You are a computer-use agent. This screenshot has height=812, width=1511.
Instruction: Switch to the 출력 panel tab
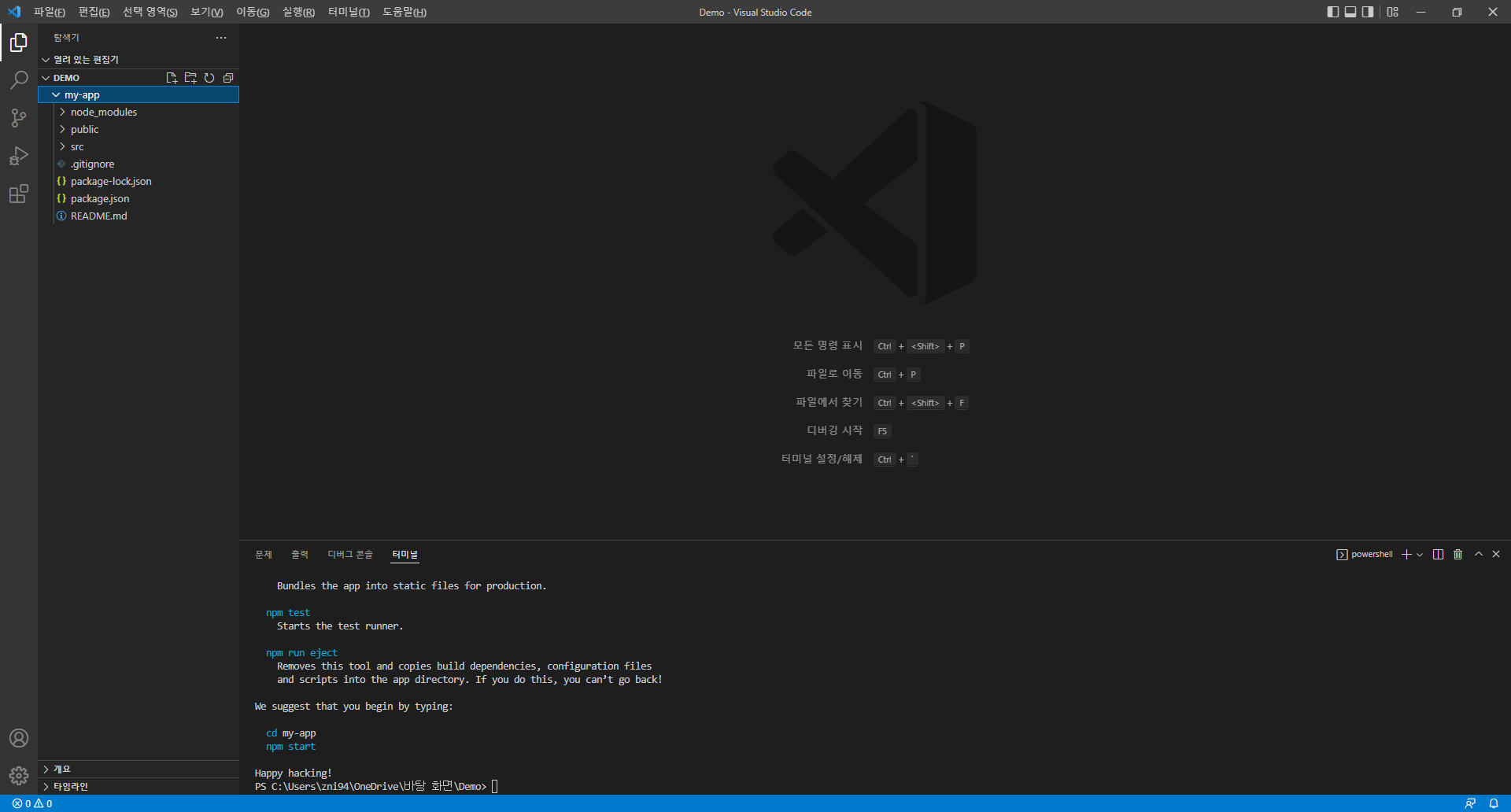pyautogui.click(x=300, y=555)
